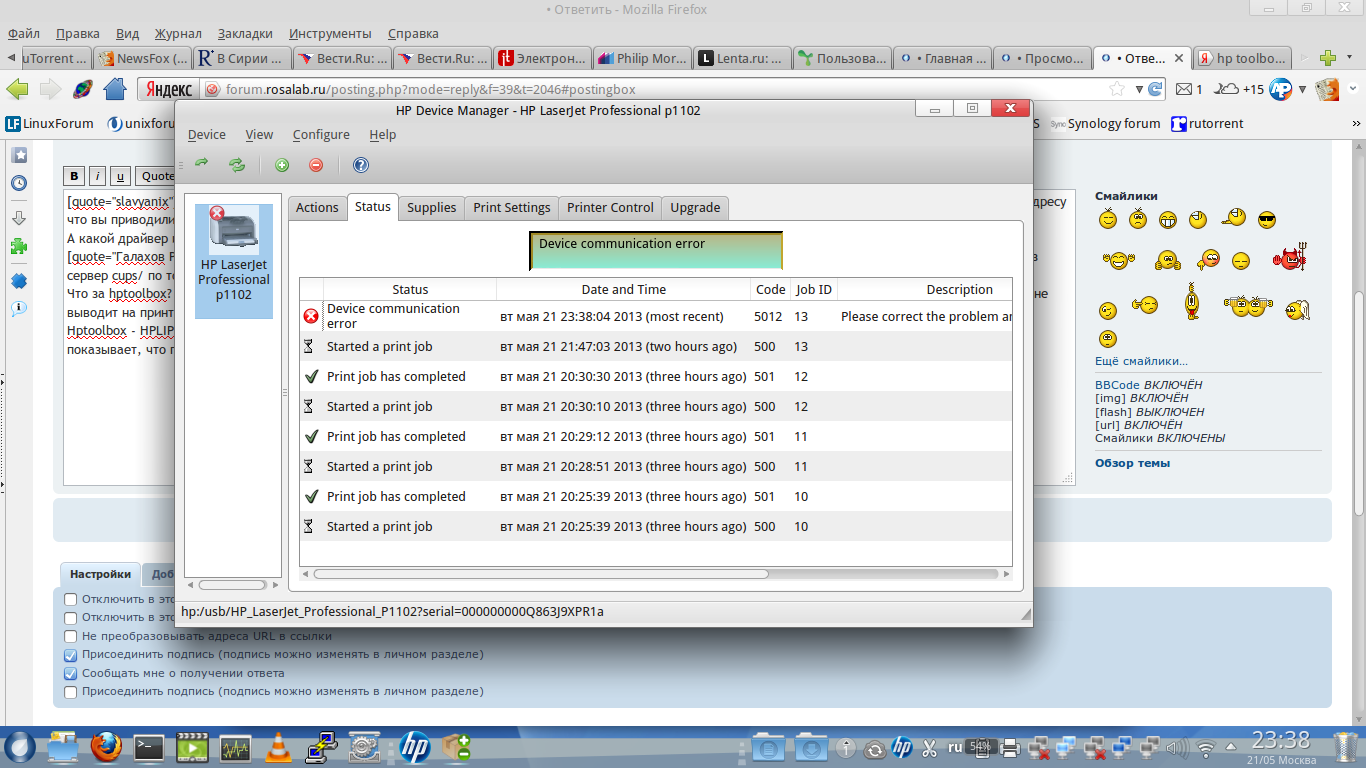This screenshot has height=768, width=1366.
Task: Switch to the Actions tab
Action: pyautogui.click(x=317, y=208)
